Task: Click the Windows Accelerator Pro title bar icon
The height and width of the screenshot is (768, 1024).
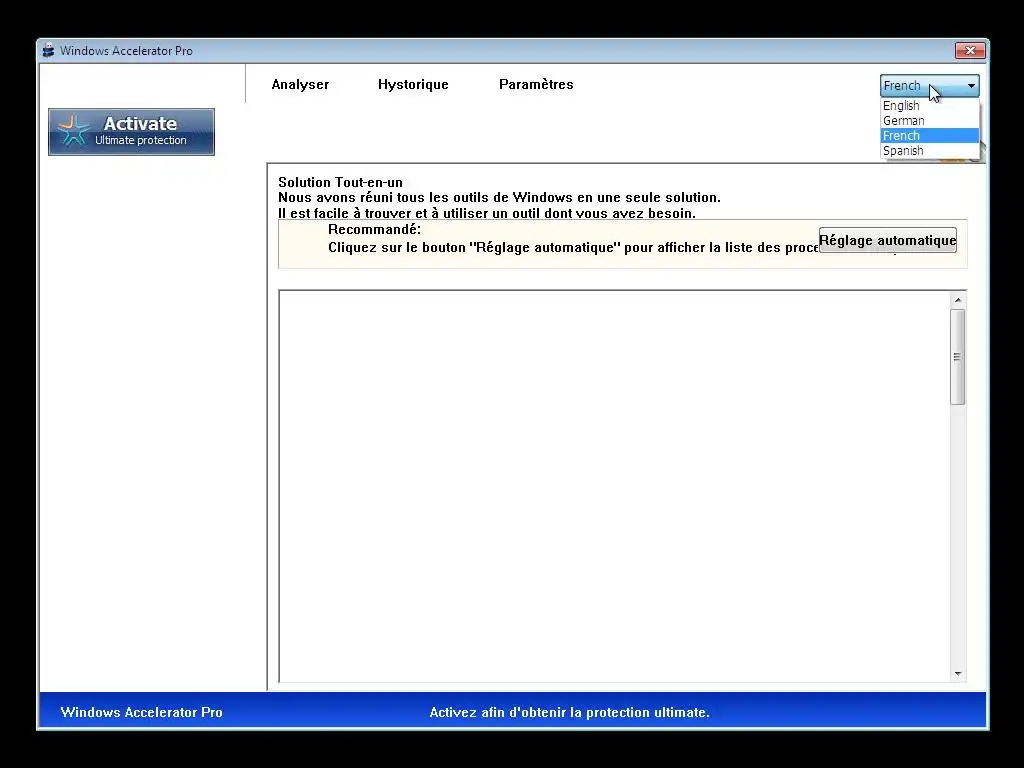Action: click(48, 50)
